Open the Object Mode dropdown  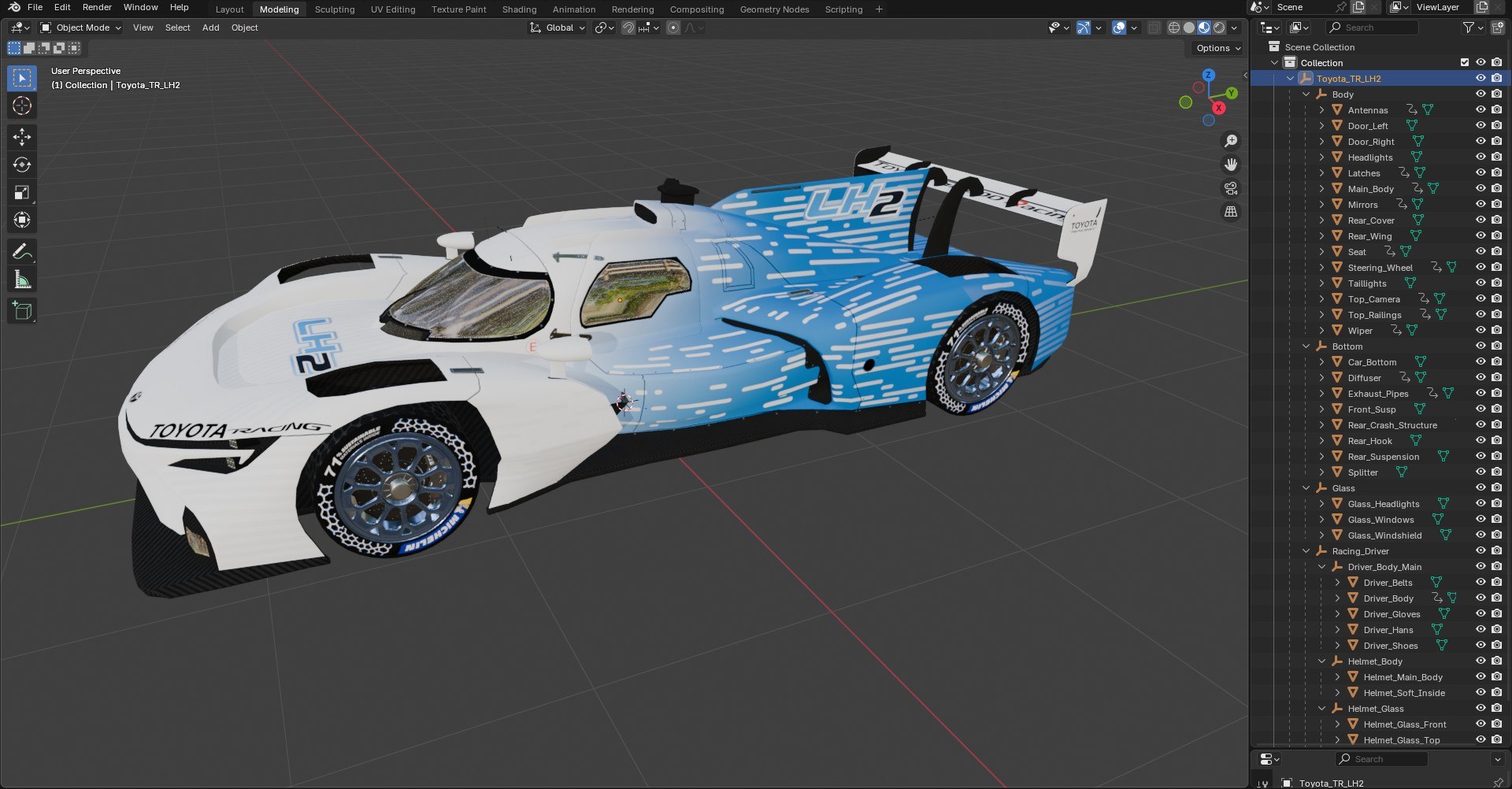pyautogui.click(x=81, y=28)
